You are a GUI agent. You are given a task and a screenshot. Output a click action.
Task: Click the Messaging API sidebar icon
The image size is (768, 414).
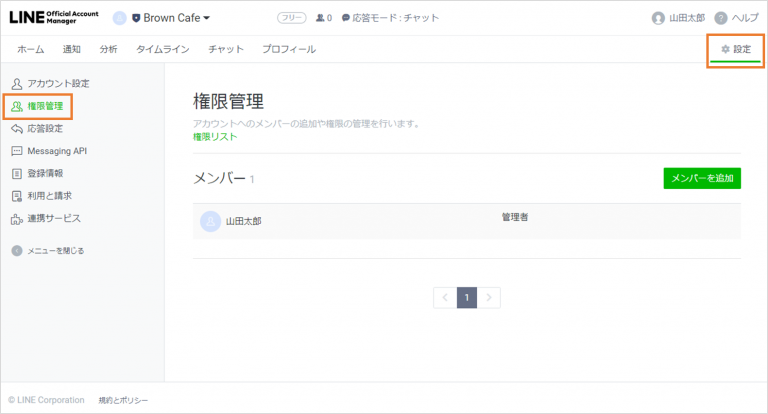pos(17,151)
